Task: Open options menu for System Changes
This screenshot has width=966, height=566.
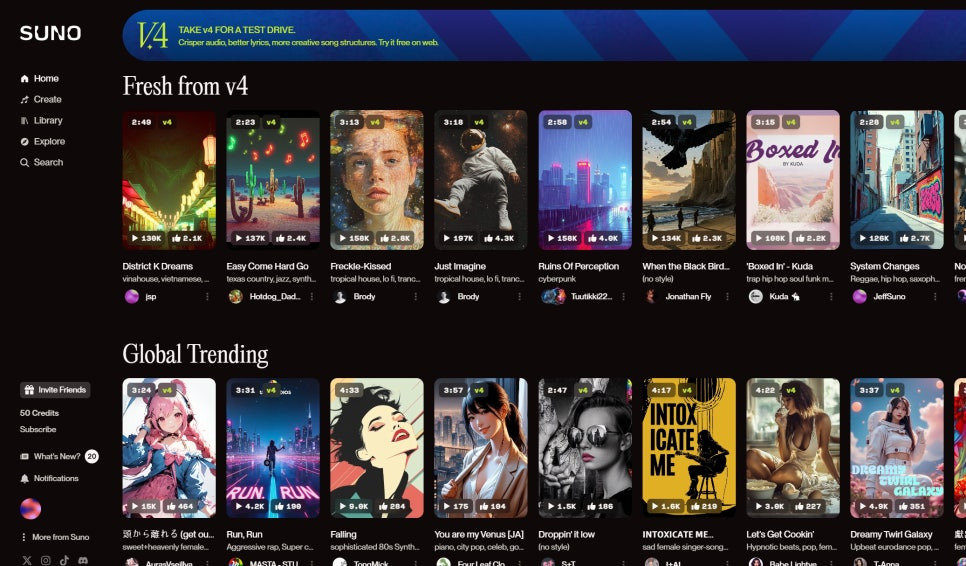Action: pos(935,296)
